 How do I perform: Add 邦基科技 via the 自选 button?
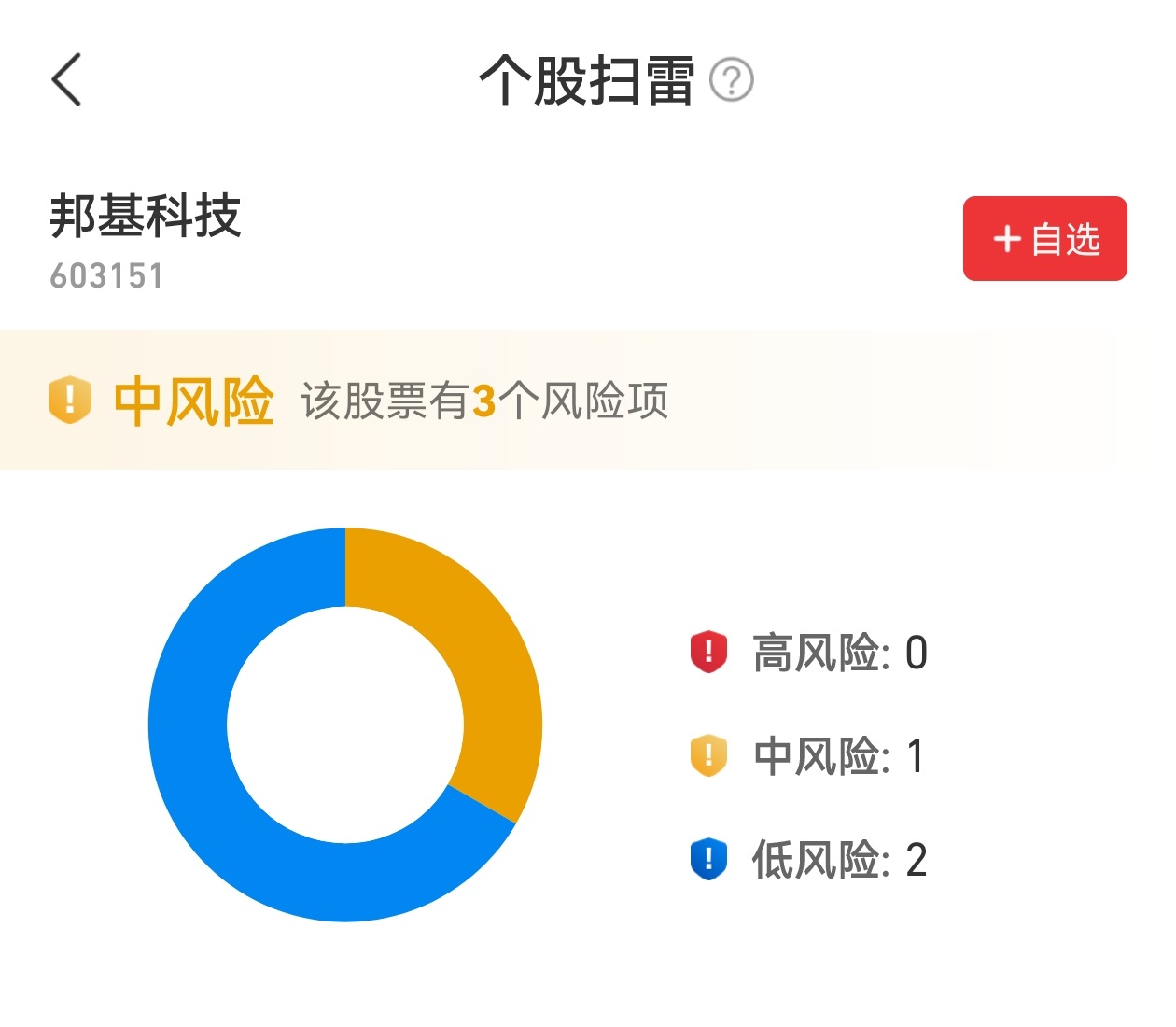(1044, 239)
